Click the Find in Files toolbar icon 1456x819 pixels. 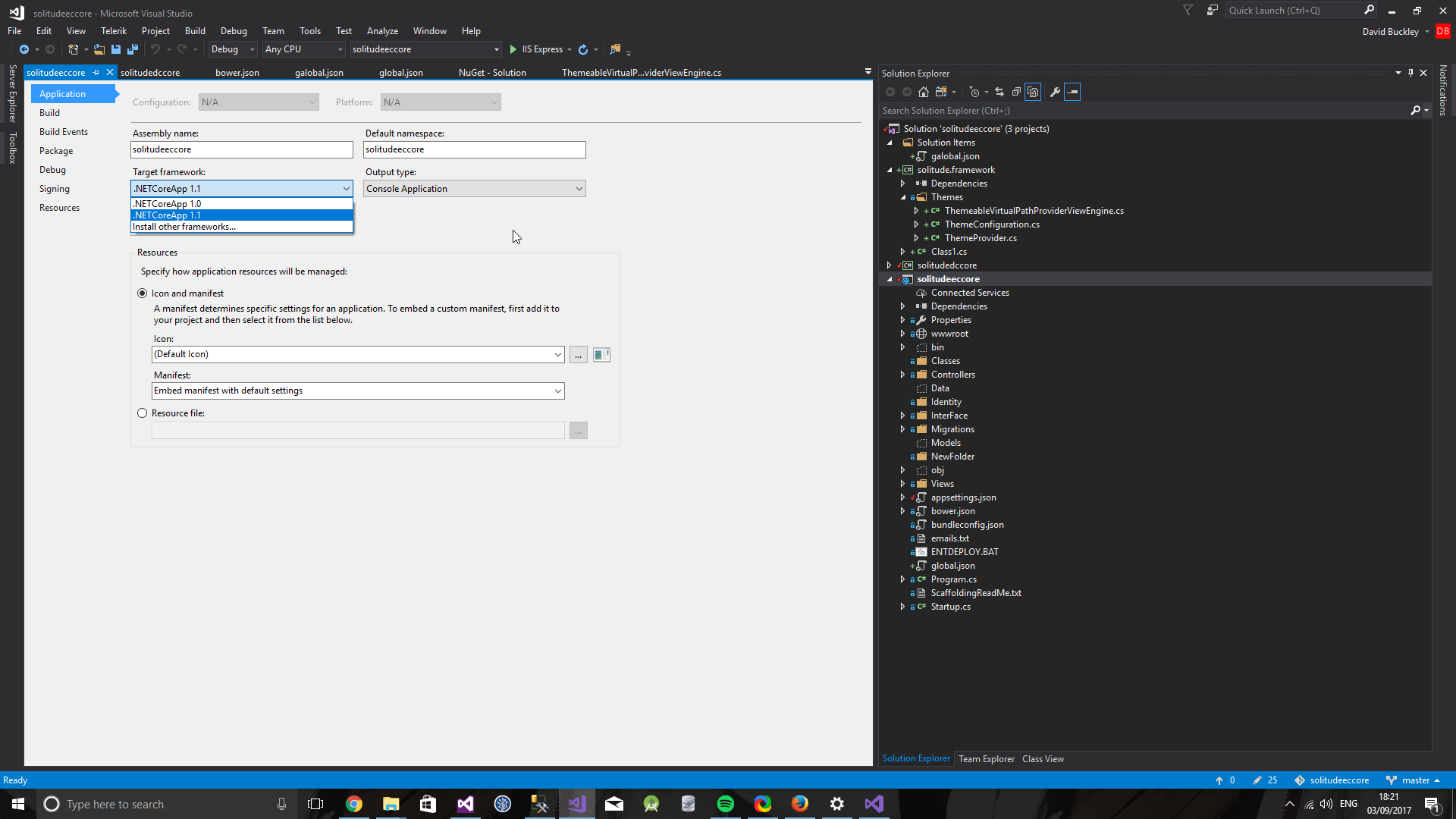tap(615, 49)
